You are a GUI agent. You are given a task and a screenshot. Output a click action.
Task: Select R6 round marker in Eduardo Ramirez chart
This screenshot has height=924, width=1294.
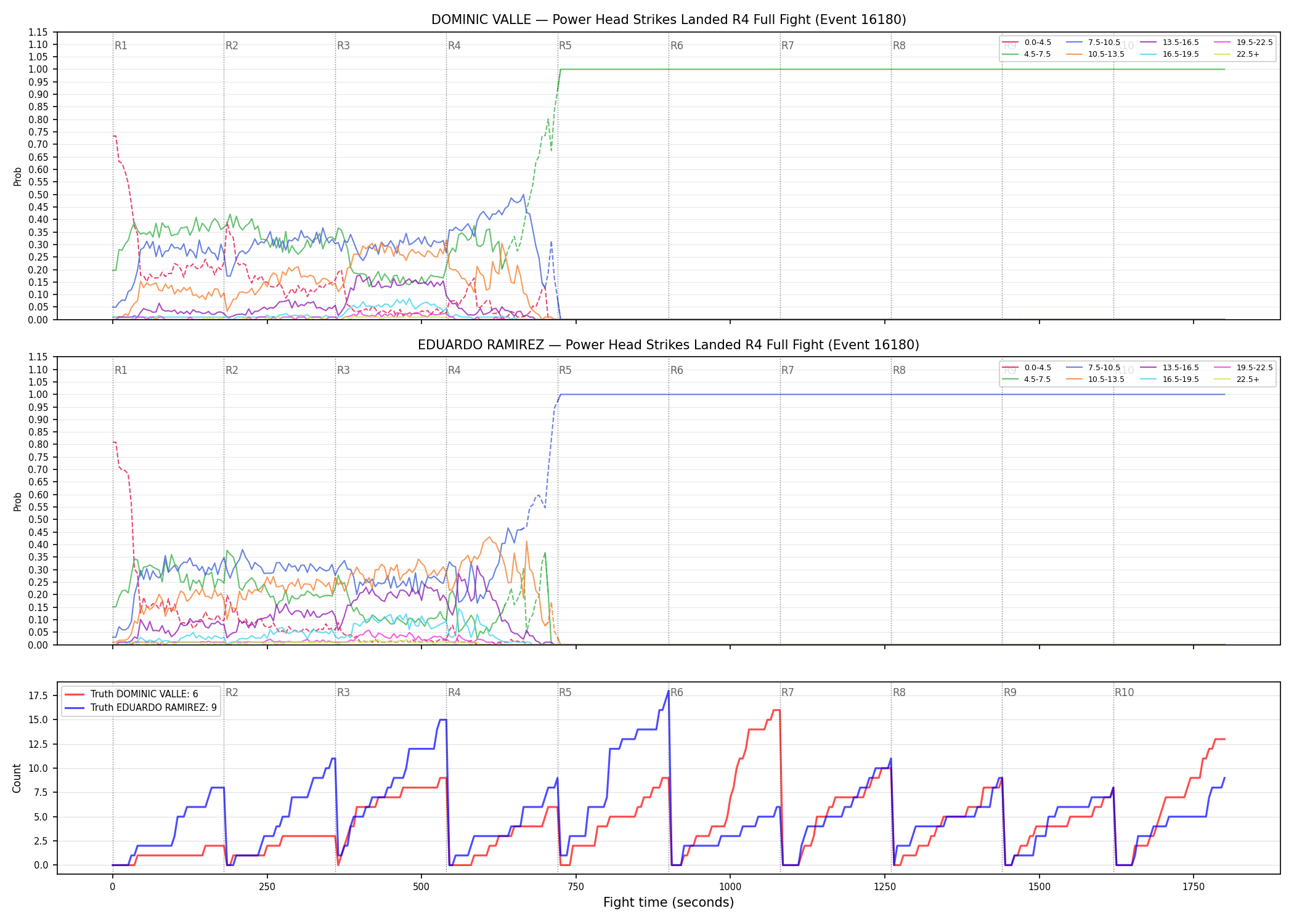[x=677, y=370]
